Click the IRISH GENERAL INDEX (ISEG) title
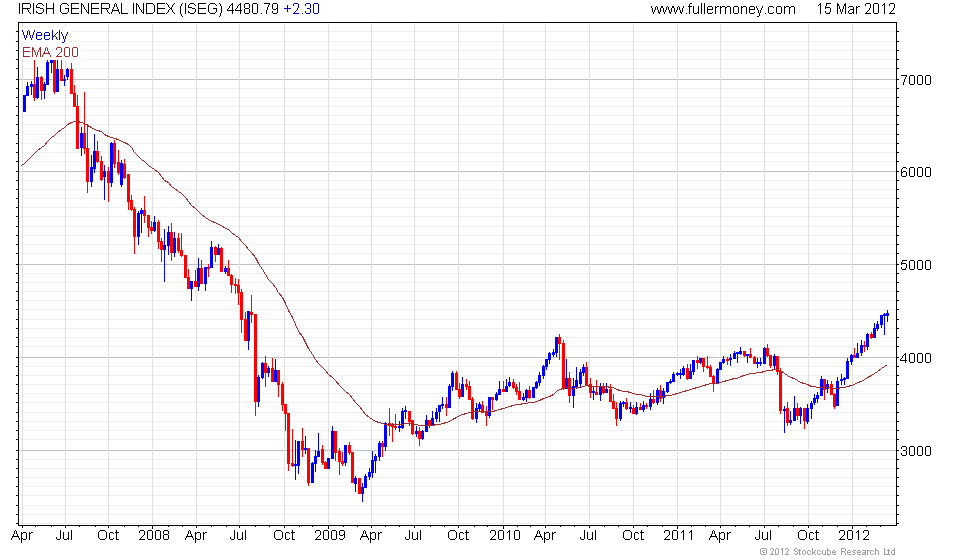Viewport: 980px width, 560px height. pyautogui.click(x=120, y=9)
